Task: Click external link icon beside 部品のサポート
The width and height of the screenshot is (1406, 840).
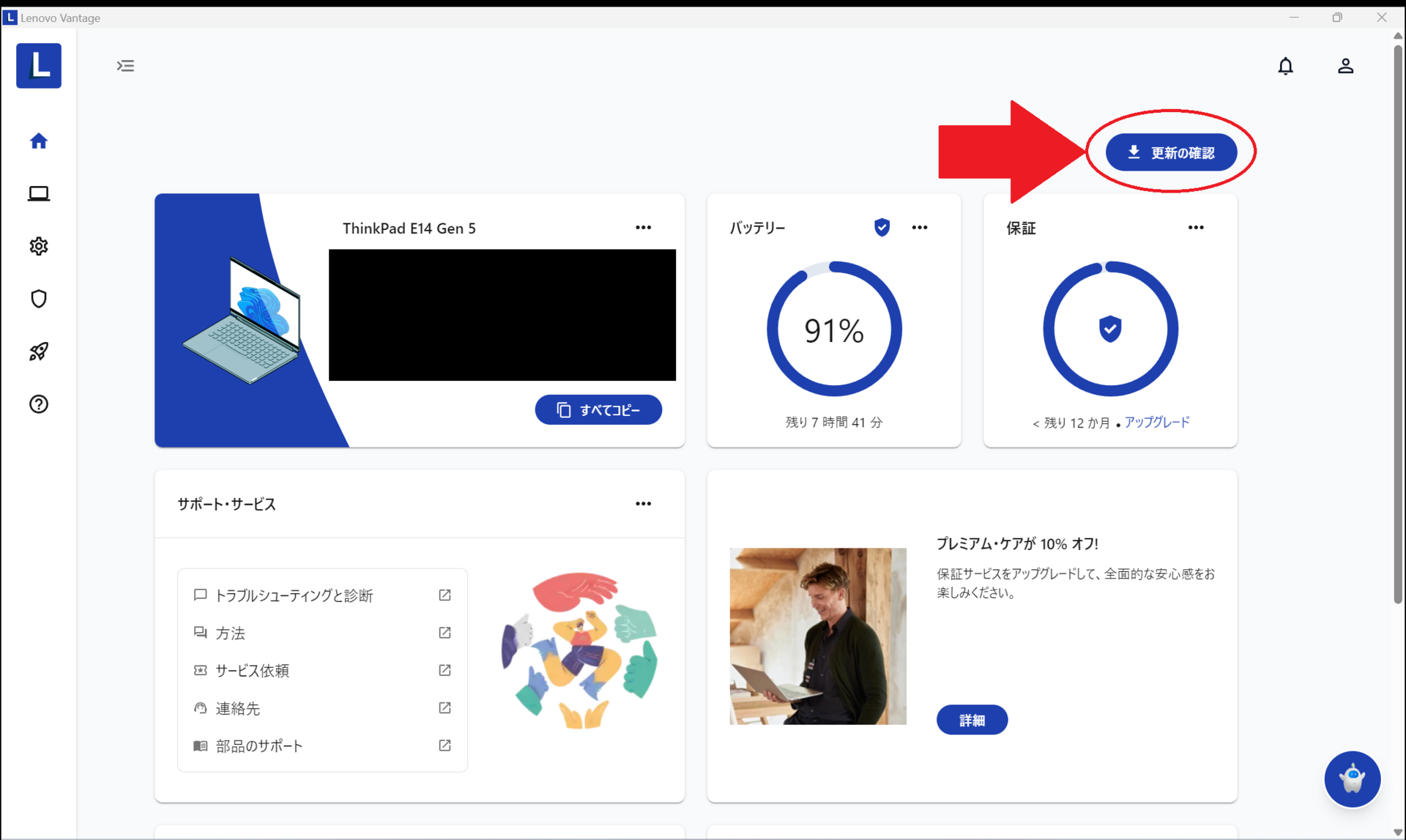Action: 445,746
